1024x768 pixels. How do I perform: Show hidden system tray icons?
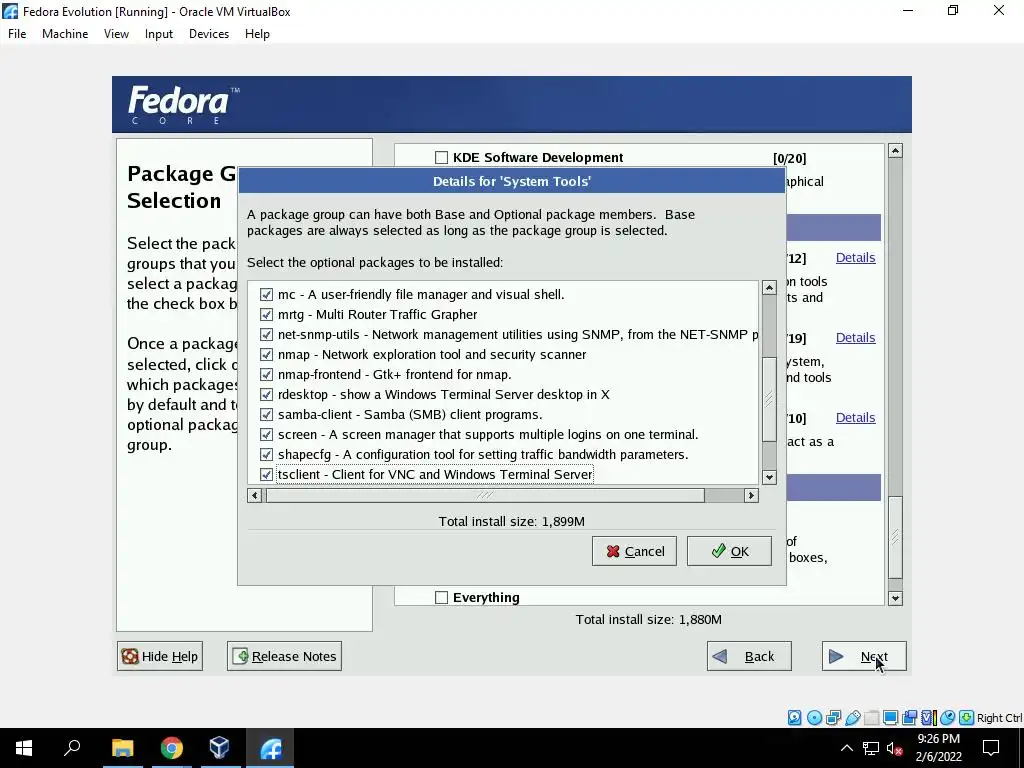[x=846, y=748]
